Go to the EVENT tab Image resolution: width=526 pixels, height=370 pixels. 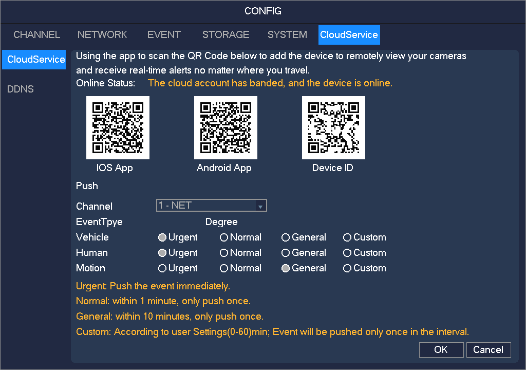[x=164, y=35]
